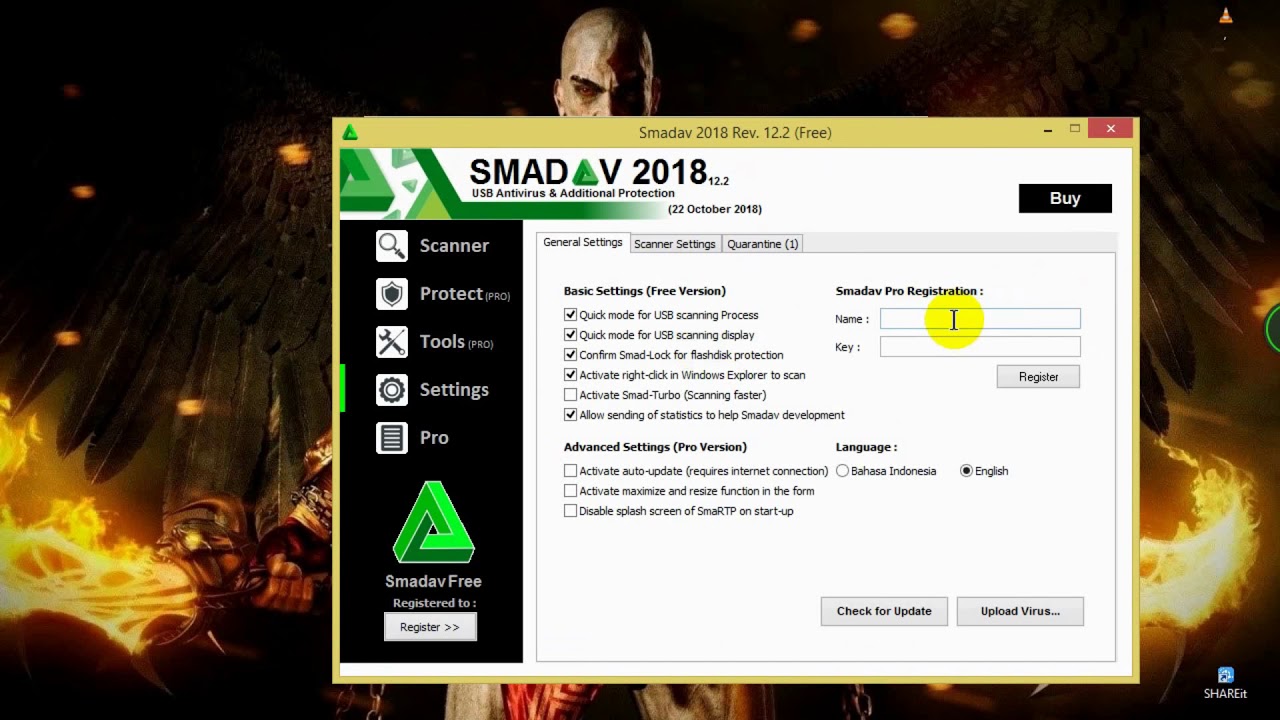This screenshot has width=1280, height=720.
Task: Switch to Scanner Settings tab
Action: click(x=675, y=244)
